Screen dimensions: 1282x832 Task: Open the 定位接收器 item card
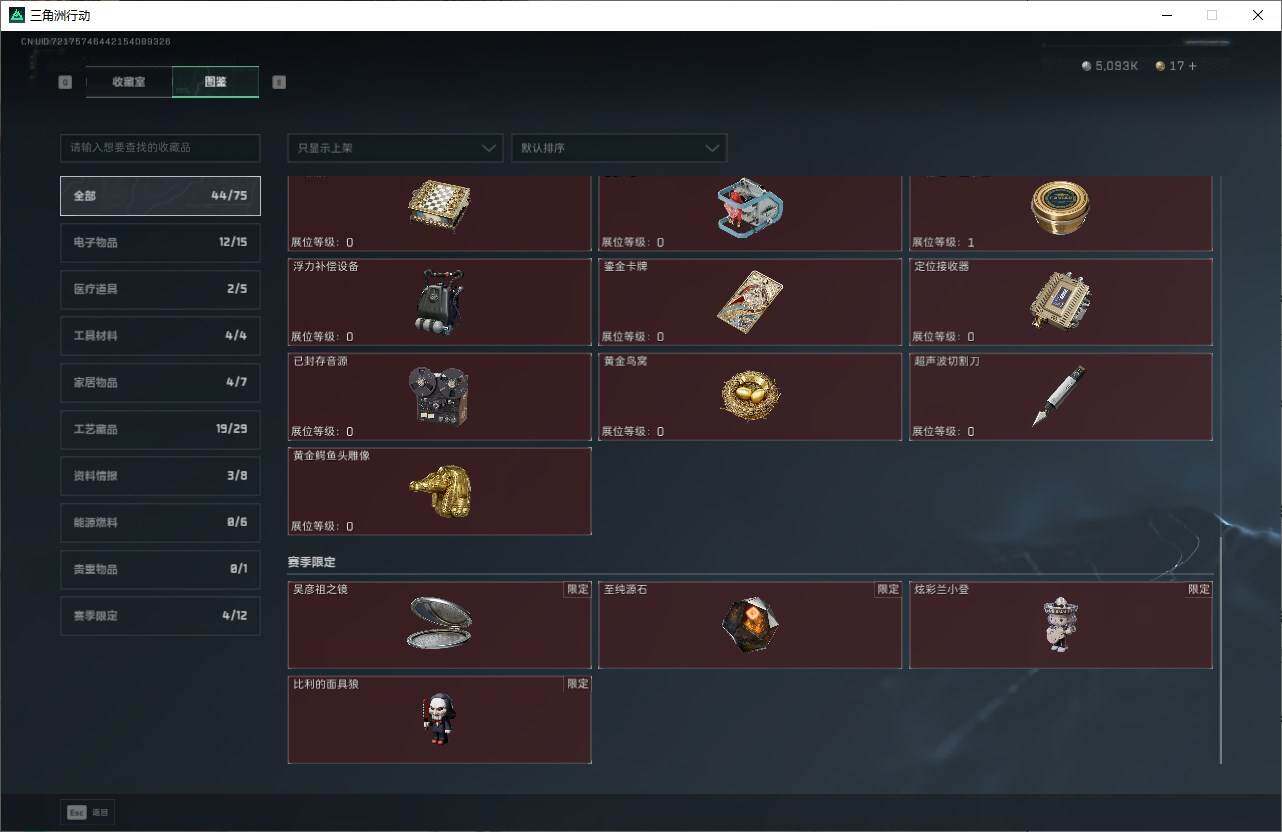click(x=1061, y=302)
